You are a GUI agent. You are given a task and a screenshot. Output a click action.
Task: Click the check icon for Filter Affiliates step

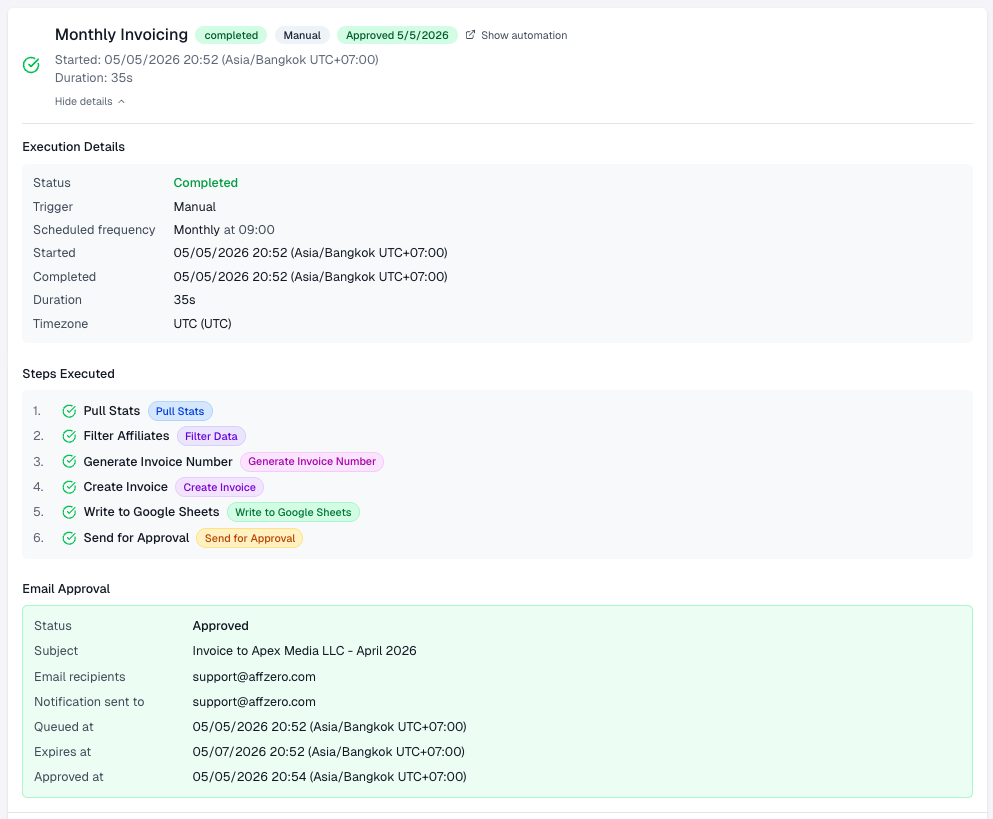tap(69, 436)
